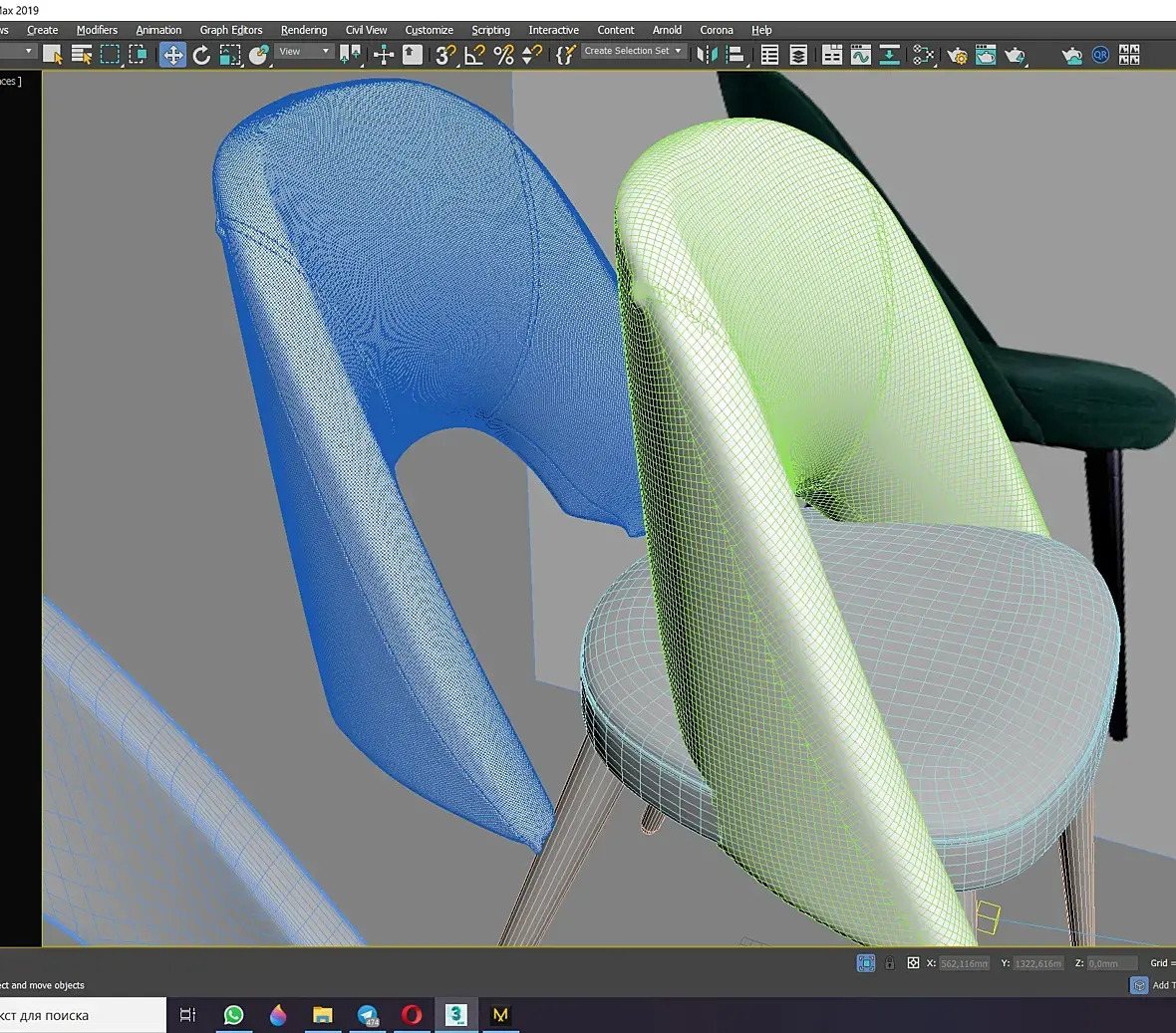Click the Windows Task View icon
Image resolution: width=1176 pixels, height=1033 pixels.
(187, 1015)
